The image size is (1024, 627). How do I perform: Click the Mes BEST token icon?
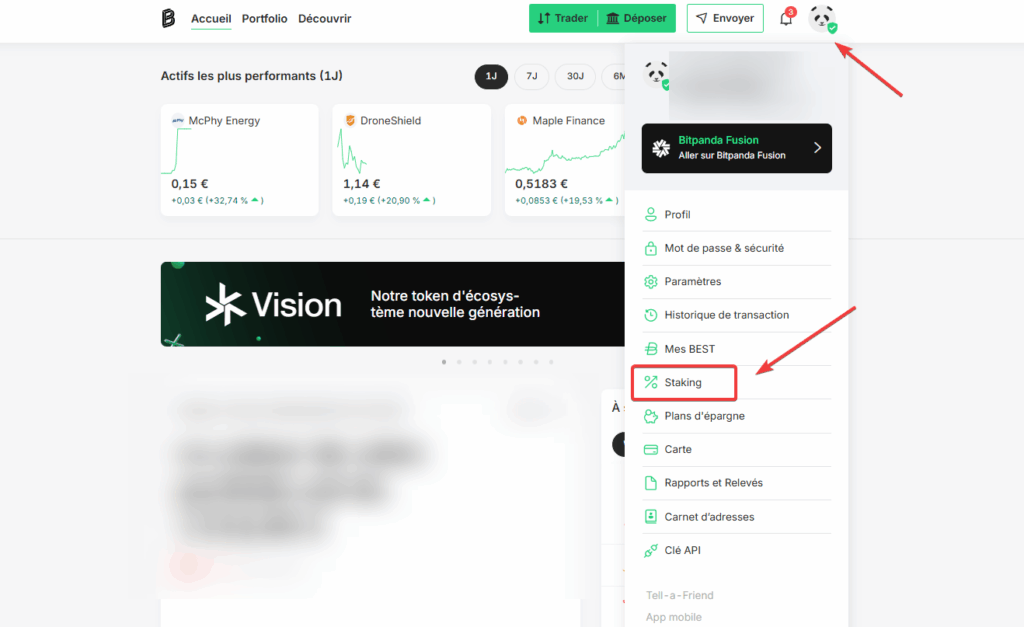[x=650, y=349]
